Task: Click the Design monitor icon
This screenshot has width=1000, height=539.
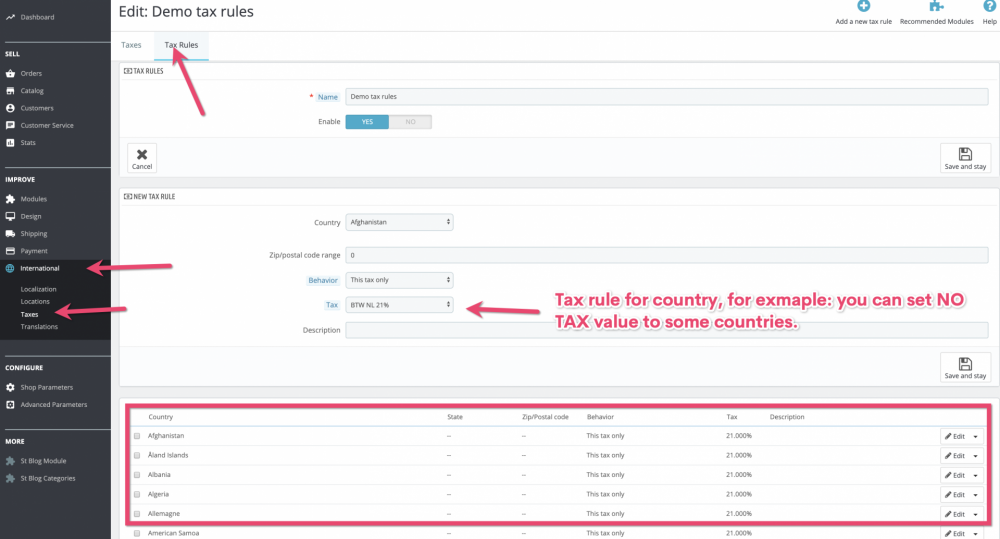Action: coord(10,216)
